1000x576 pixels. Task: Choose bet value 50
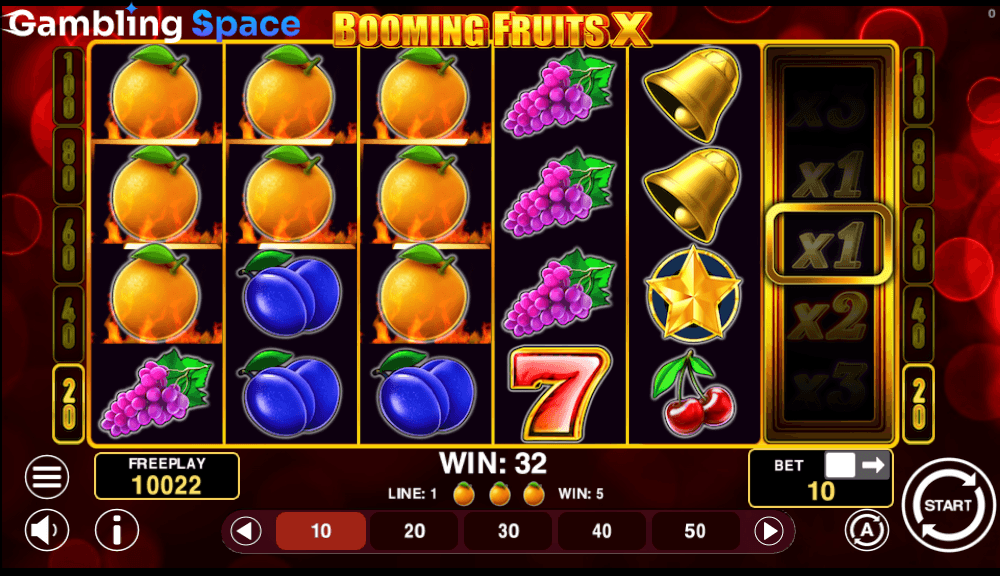tap(695, 531)
